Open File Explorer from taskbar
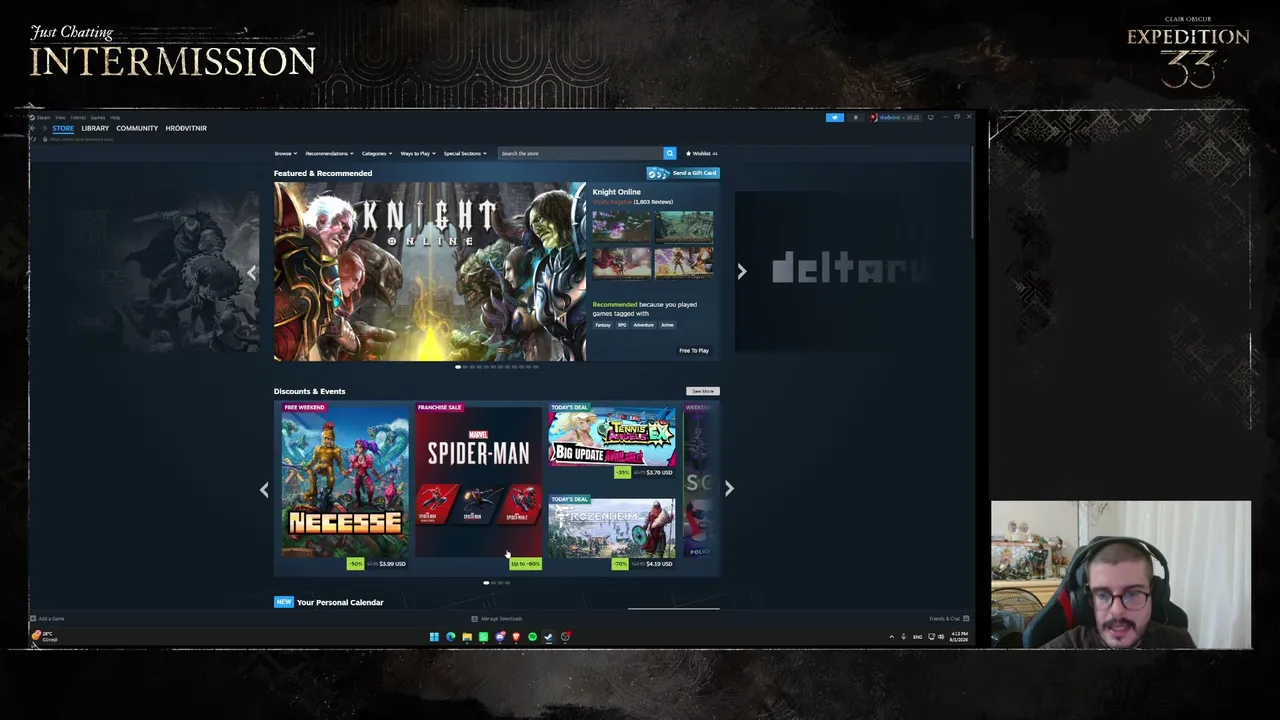 pos(467,637)
